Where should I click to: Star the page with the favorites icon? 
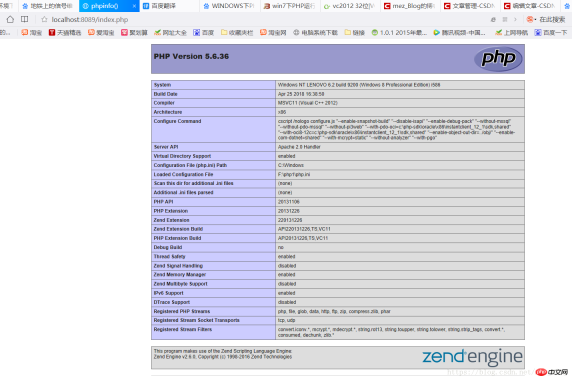pyautogui.click(x=44, y=19)
